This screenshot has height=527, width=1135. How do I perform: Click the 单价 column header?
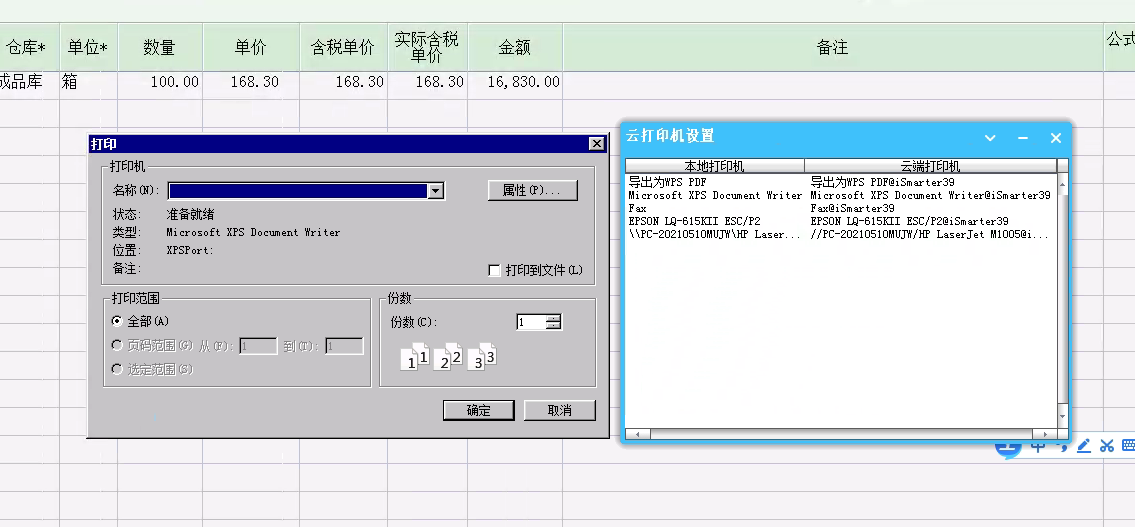(x=250, y=48)
